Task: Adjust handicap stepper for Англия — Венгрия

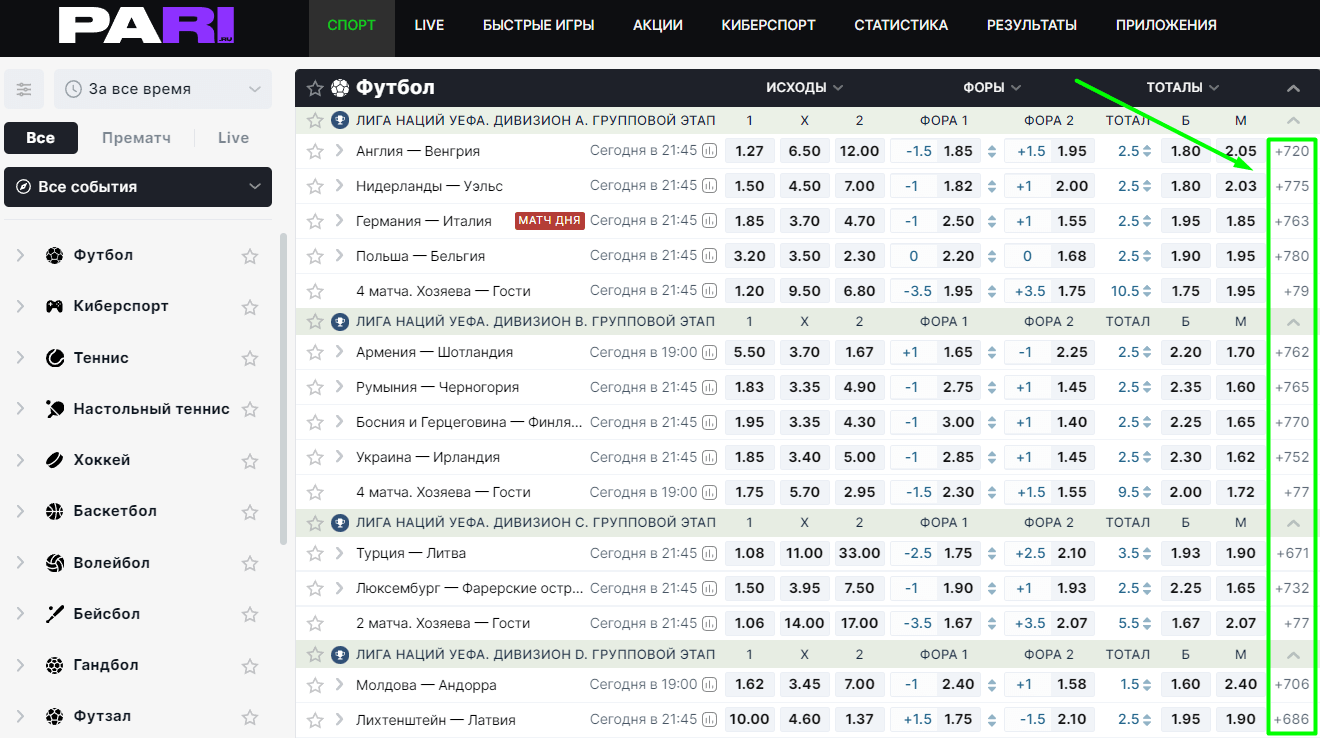Action: click(992, 152)
